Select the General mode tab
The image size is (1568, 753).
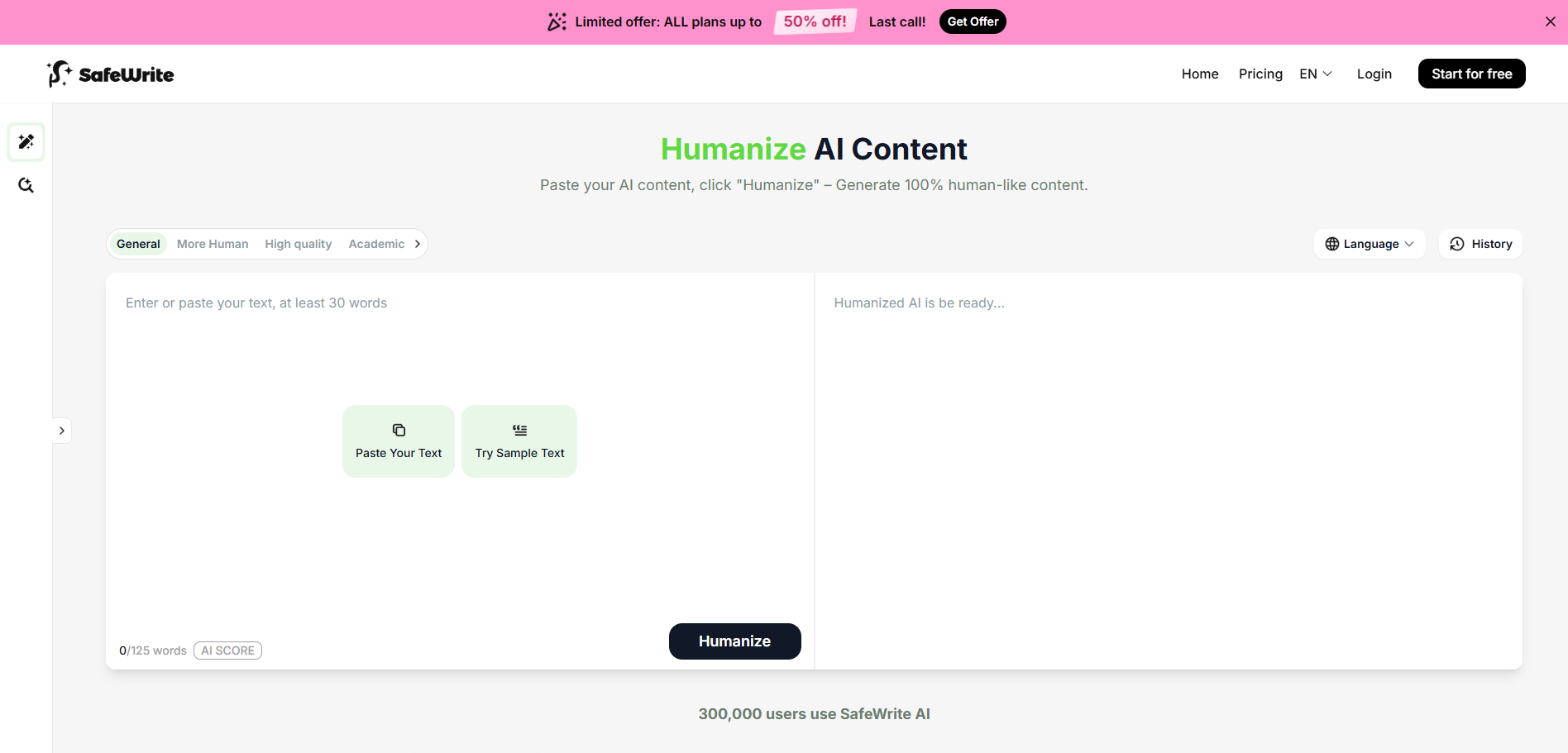click(x=138, y=244)
